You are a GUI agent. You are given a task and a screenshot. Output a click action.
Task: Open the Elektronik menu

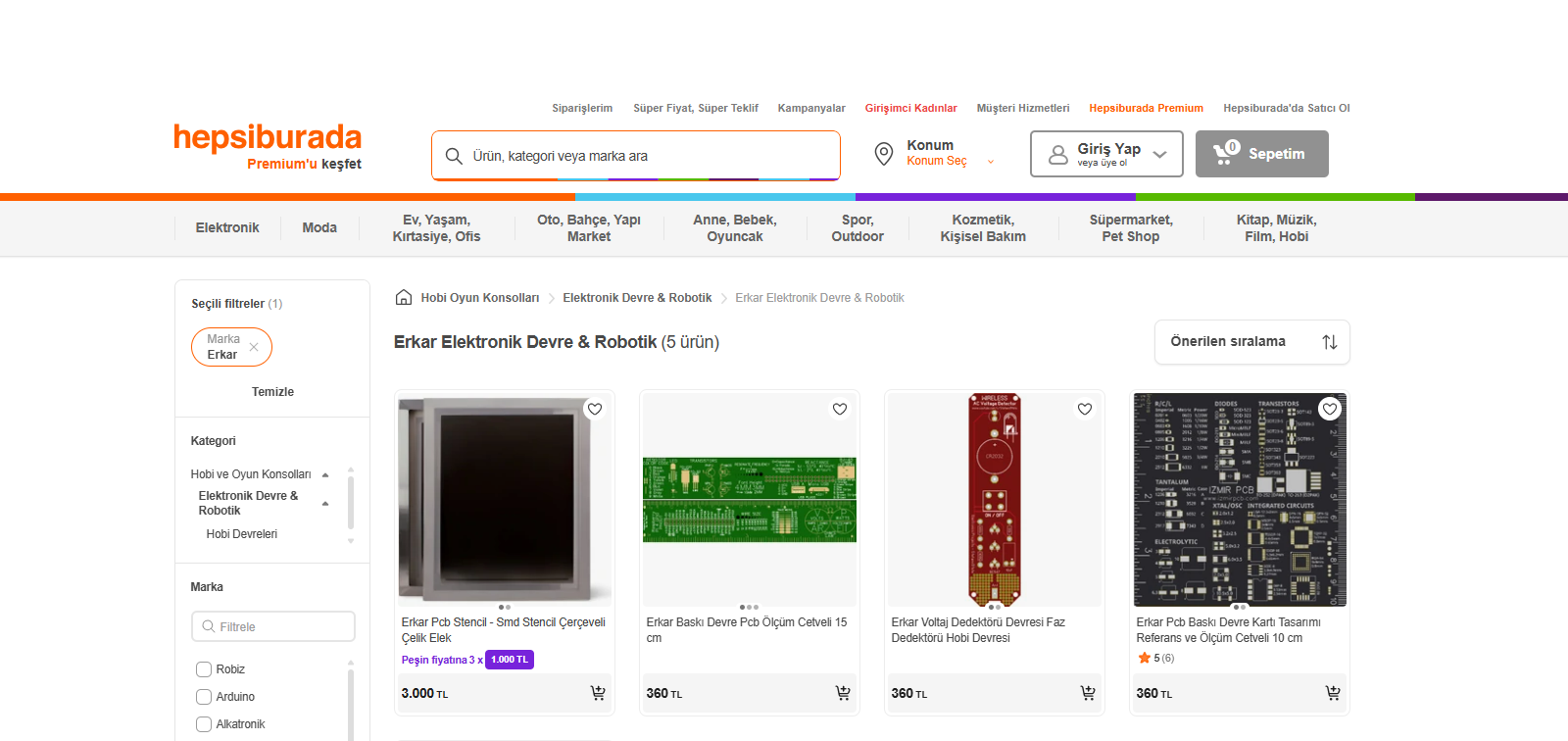pyautogui.click(x=227, y=227)
